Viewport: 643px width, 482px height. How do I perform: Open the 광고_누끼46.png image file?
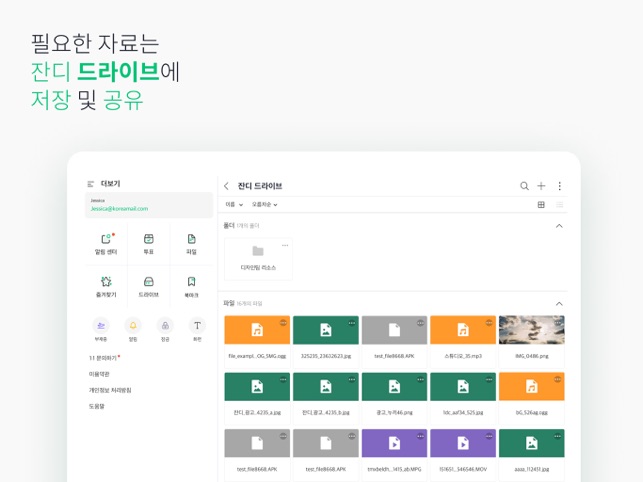(x=394, y=397)
